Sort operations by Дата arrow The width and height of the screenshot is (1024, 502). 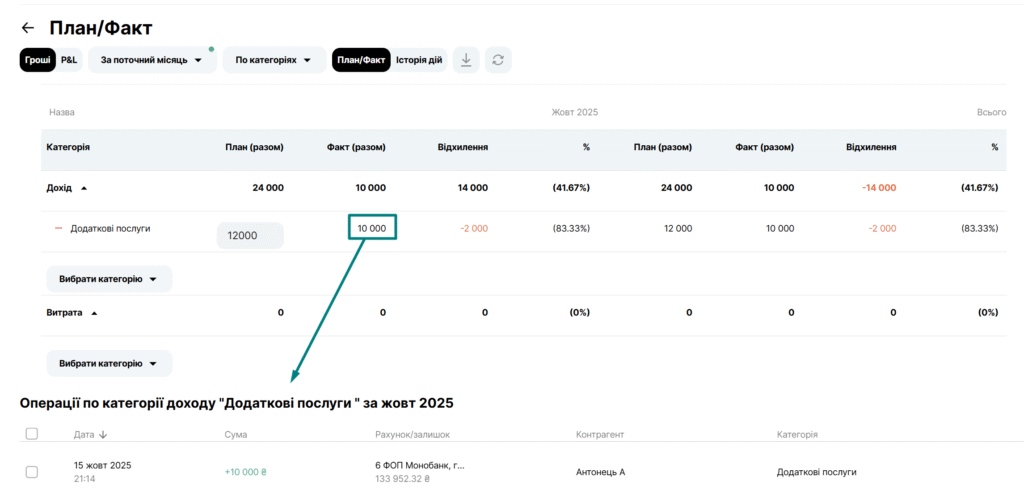point(103,435)
